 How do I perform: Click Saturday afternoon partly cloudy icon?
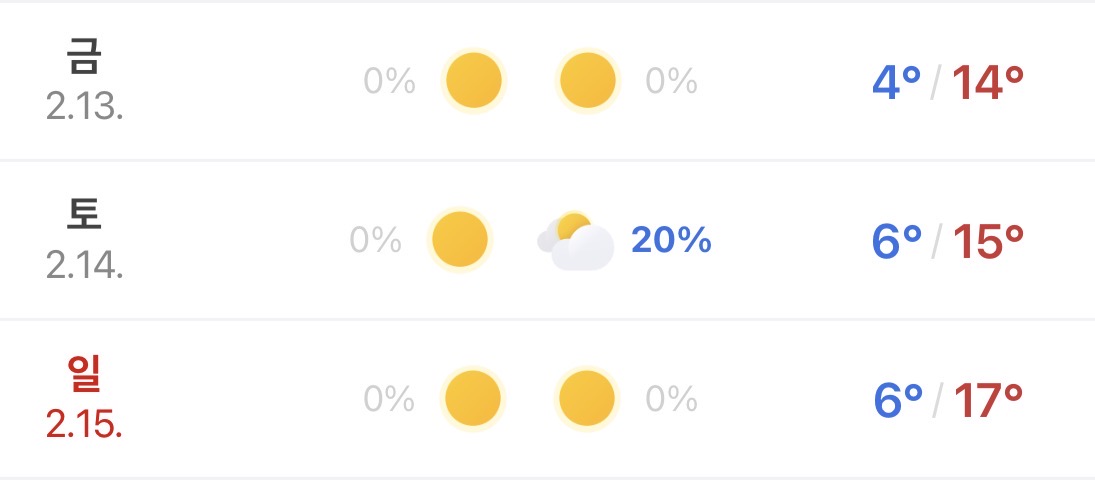tap(576, 241)
